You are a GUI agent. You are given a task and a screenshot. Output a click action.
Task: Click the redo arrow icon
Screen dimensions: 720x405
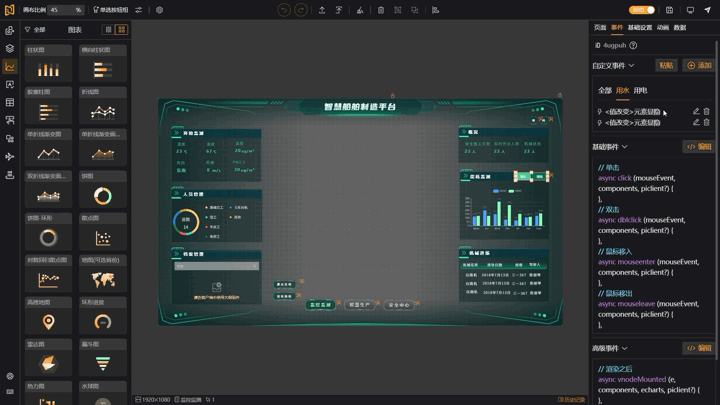point(301,10)
